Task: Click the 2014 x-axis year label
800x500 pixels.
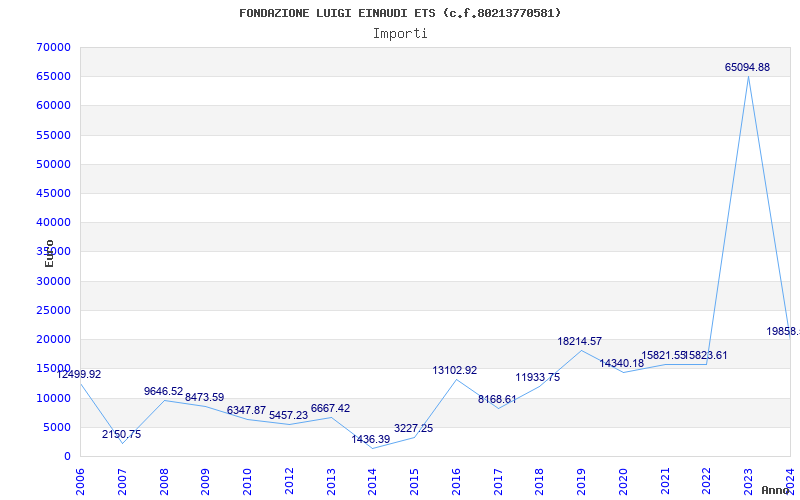Action: coord(372,481)
